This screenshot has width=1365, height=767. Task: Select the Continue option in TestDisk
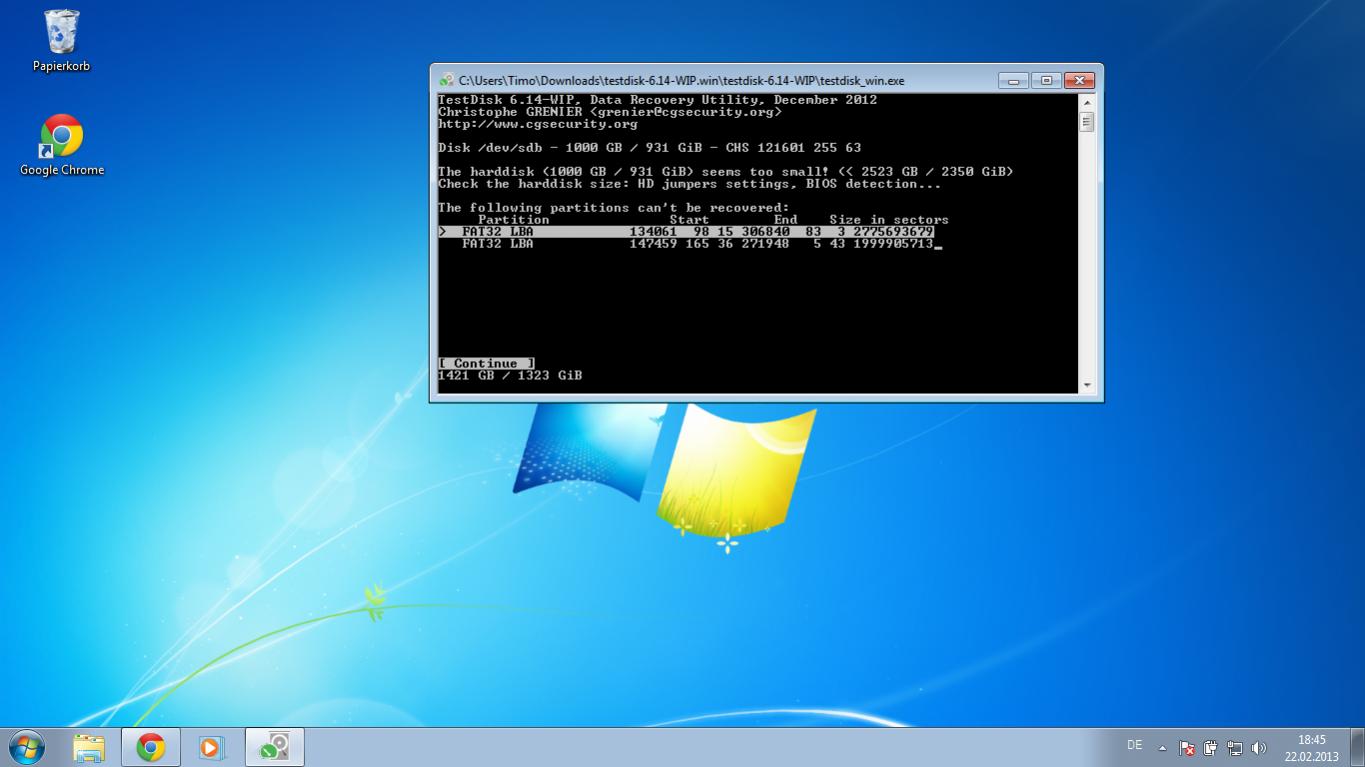(x=486, y=363)
